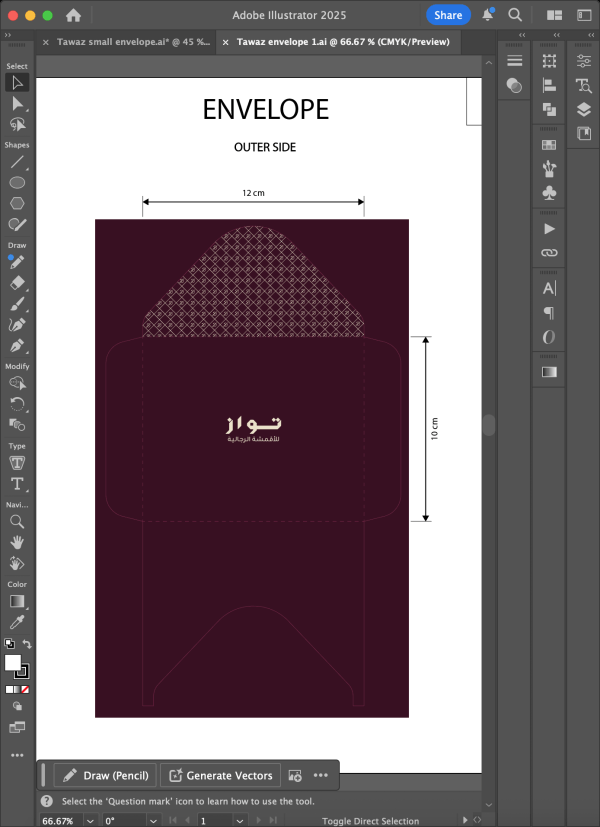Select the Rotate View tool
Viewport: 600px width, 827px height.
point(17,563)
